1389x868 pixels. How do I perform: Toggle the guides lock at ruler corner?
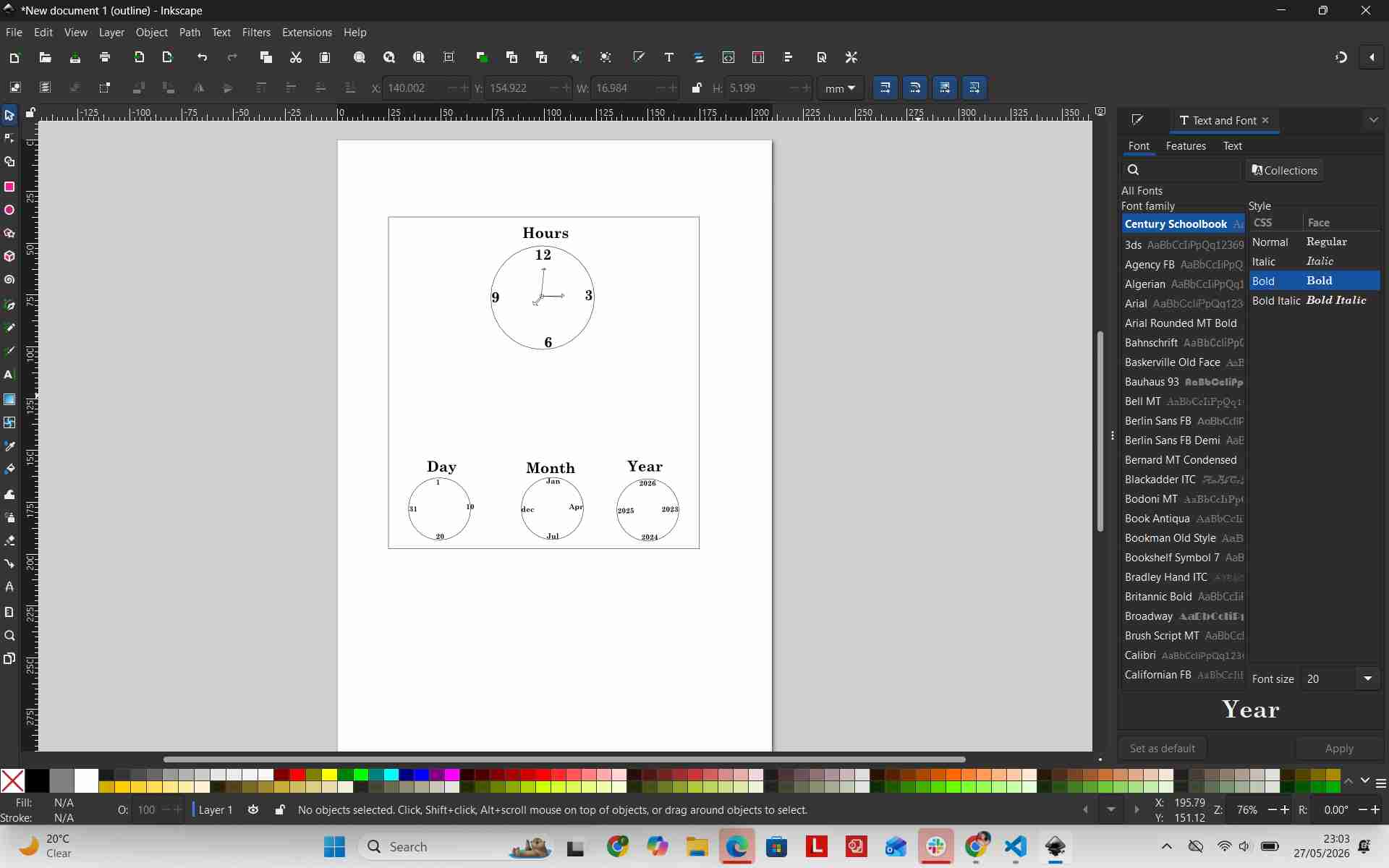[x=30, y=113]
